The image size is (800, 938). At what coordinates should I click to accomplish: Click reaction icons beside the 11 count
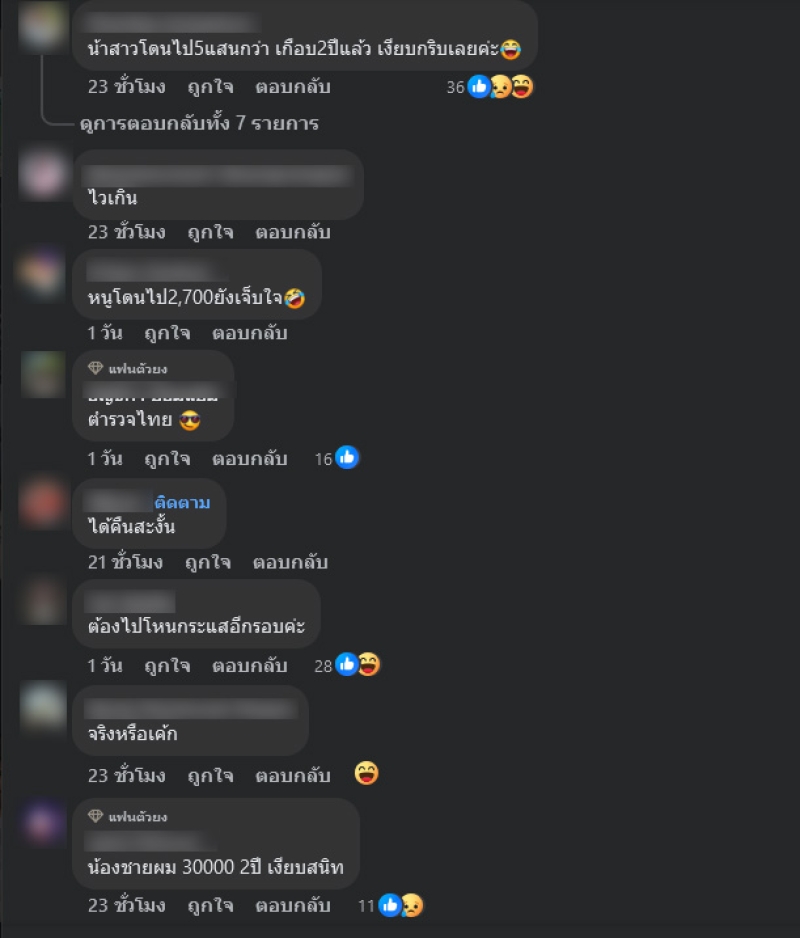click(401, 906)
